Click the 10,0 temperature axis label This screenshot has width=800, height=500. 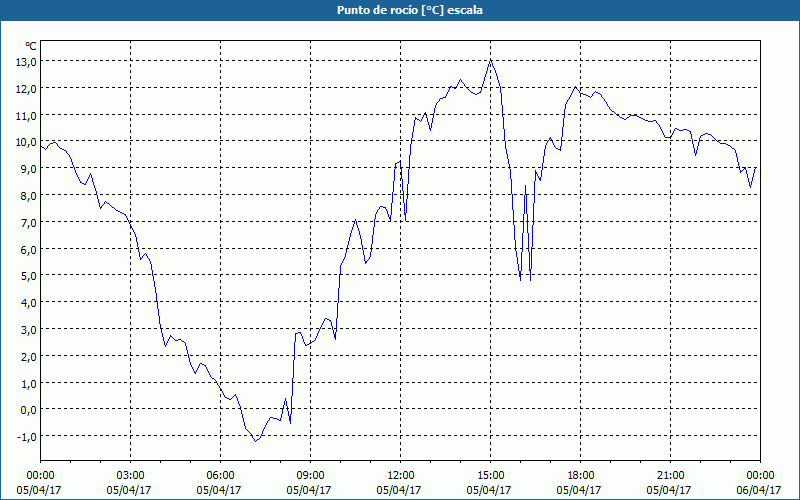26,142
